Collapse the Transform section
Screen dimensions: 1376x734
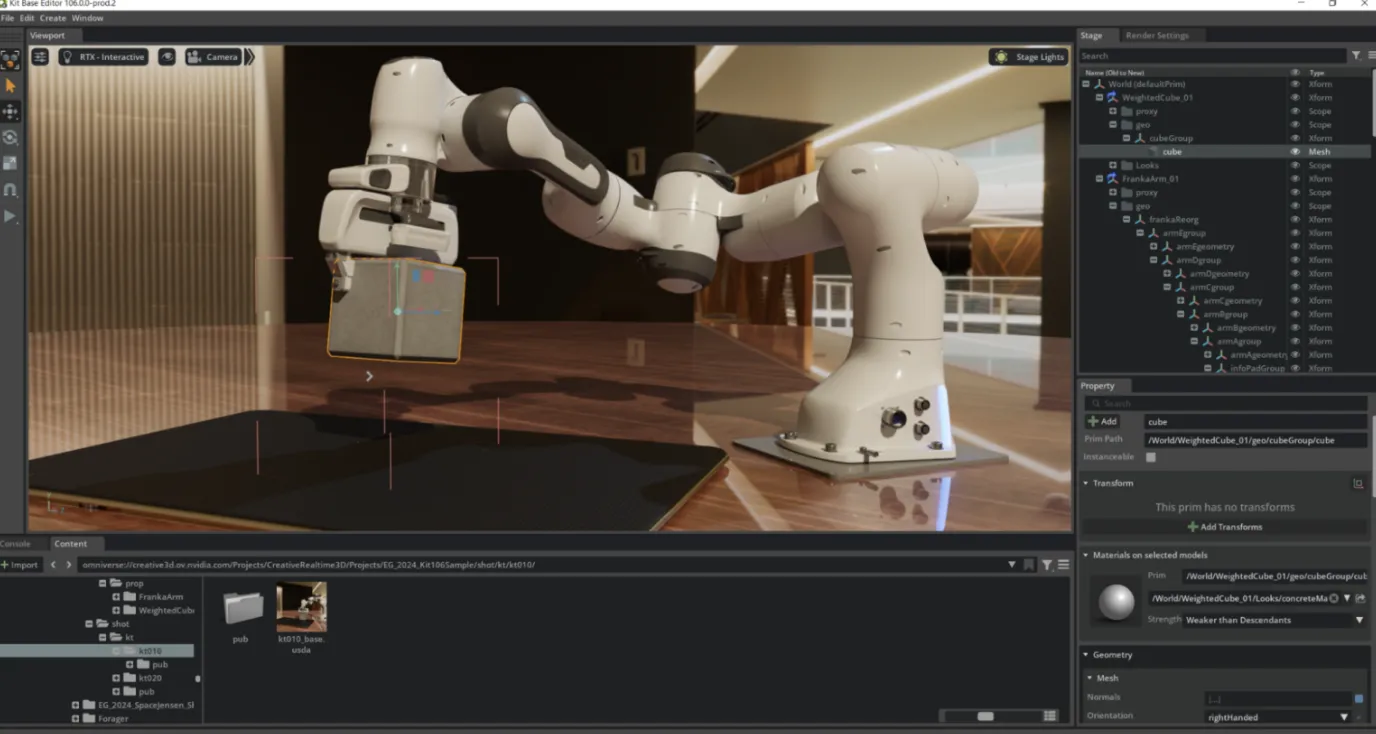(1087, 483)
